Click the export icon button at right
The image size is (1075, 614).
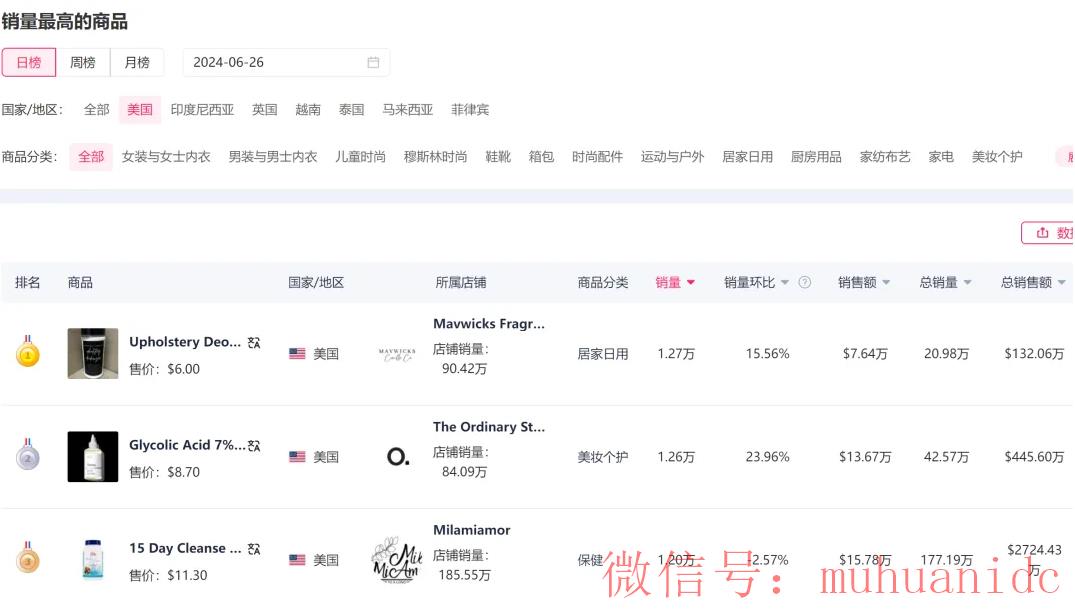(x=1048, y=233)
